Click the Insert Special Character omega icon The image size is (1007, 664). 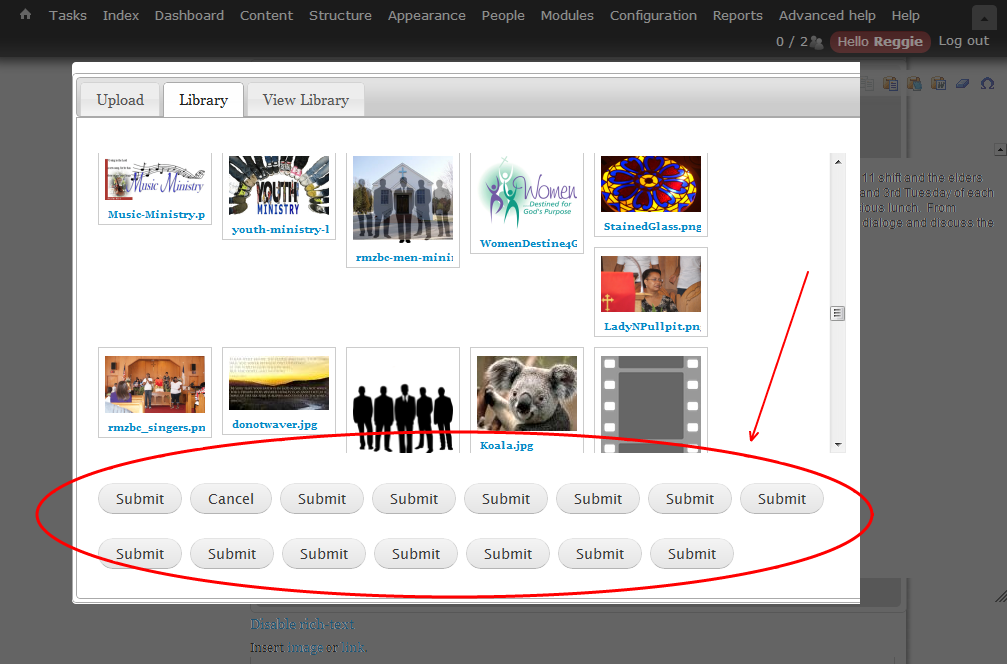click(x=988, y=83)
